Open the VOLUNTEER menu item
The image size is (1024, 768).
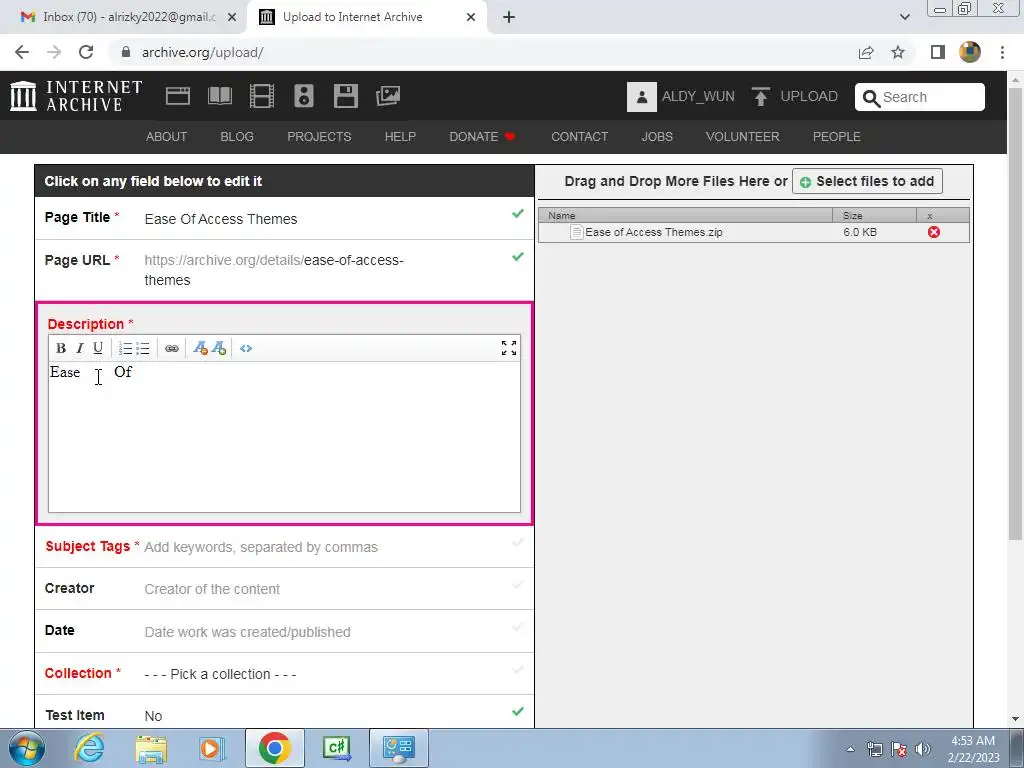[743, 136]
